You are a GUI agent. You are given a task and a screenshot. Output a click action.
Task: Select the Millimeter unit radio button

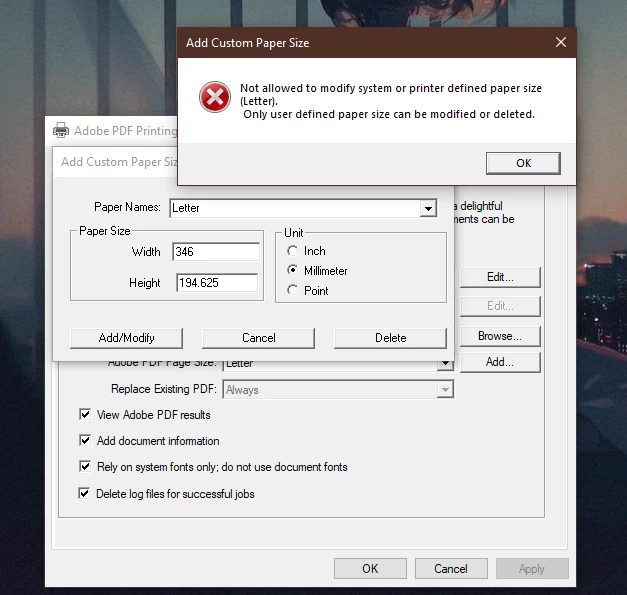[x=292, y=270]
